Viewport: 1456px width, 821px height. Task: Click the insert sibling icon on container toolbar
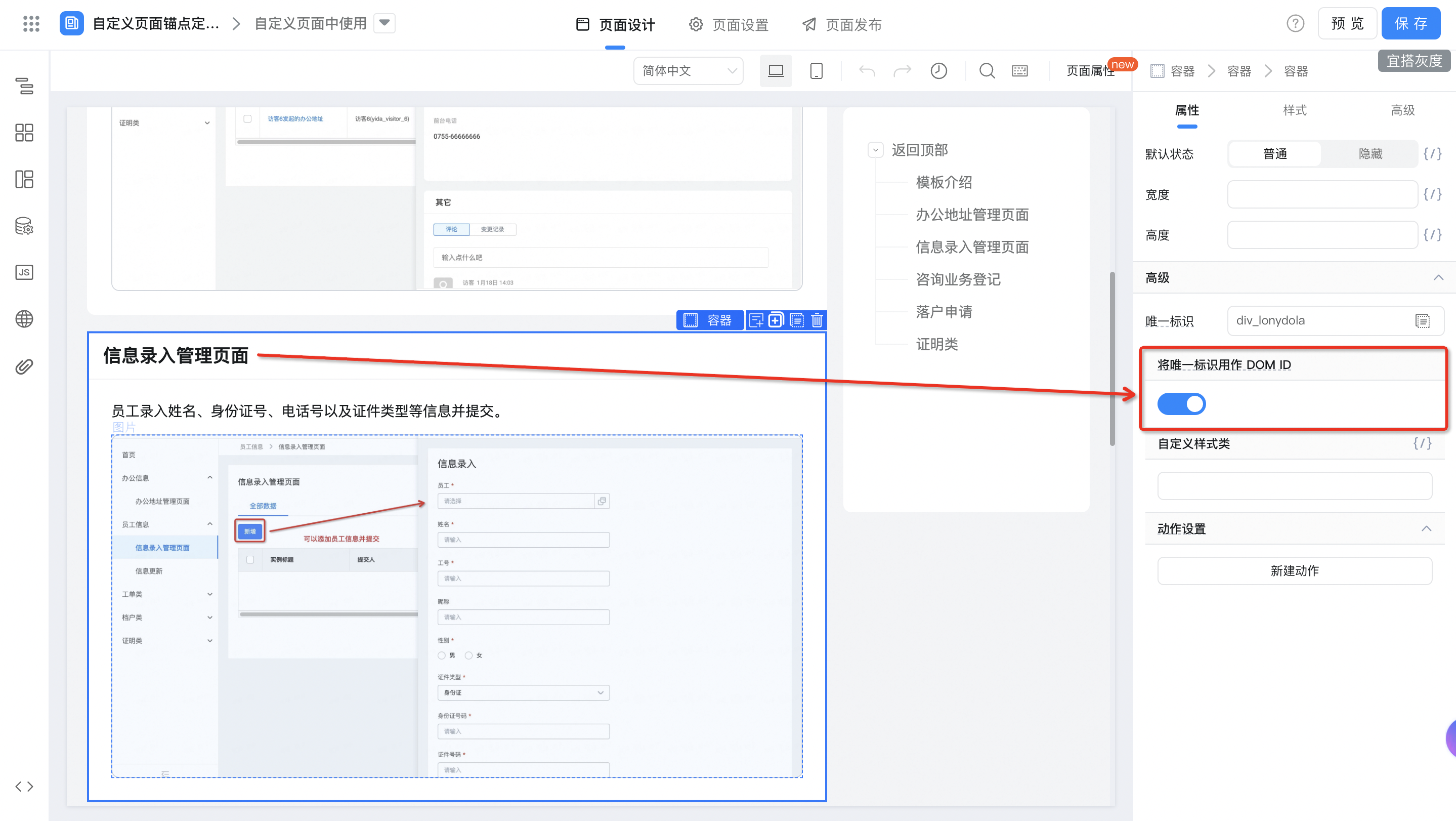[x=756, y=320]
